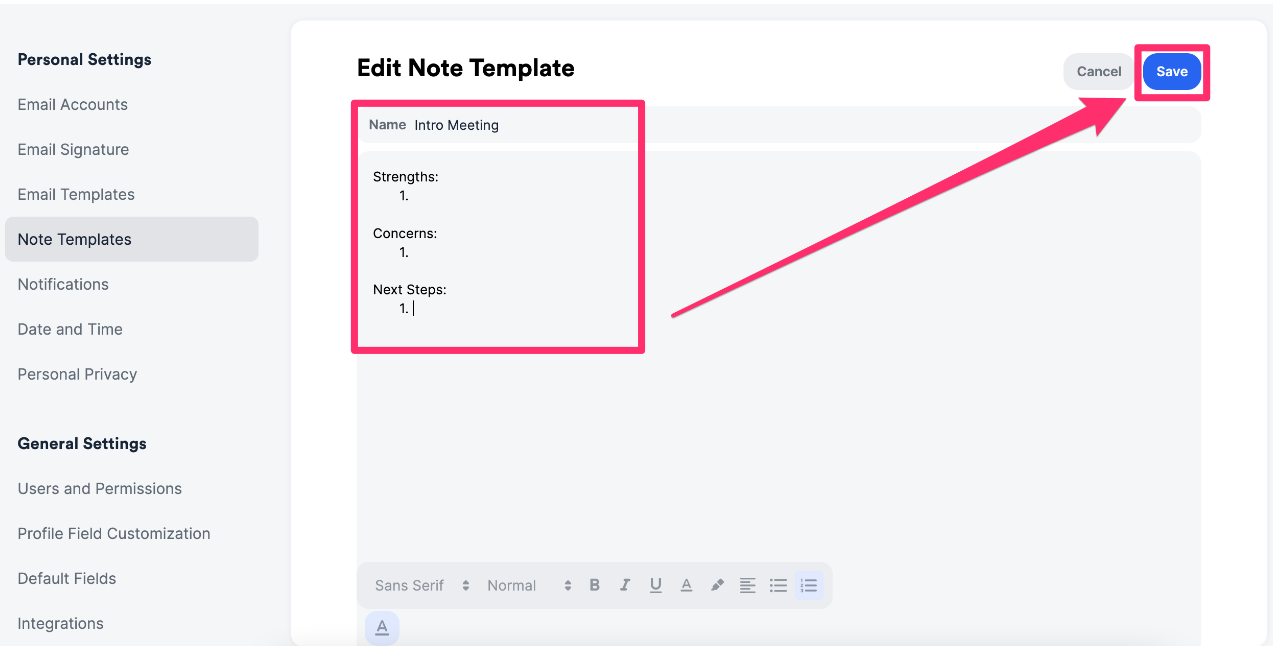This screenshot has height=646, width=1273.
Task: Create a bulleted list
Action: coord(778,585)
